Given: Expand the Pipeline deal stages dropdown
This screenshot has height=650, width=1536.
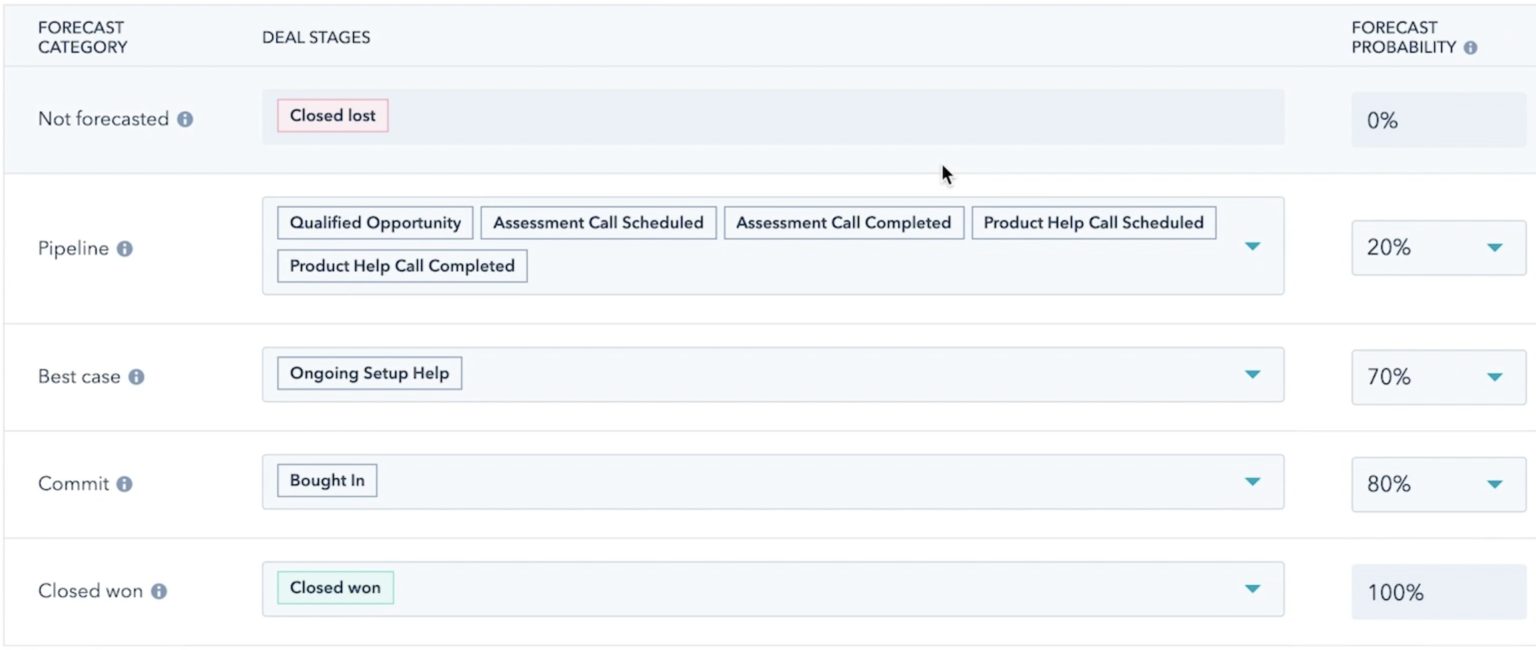Looking at the screenshot, I should (1253, 245).
